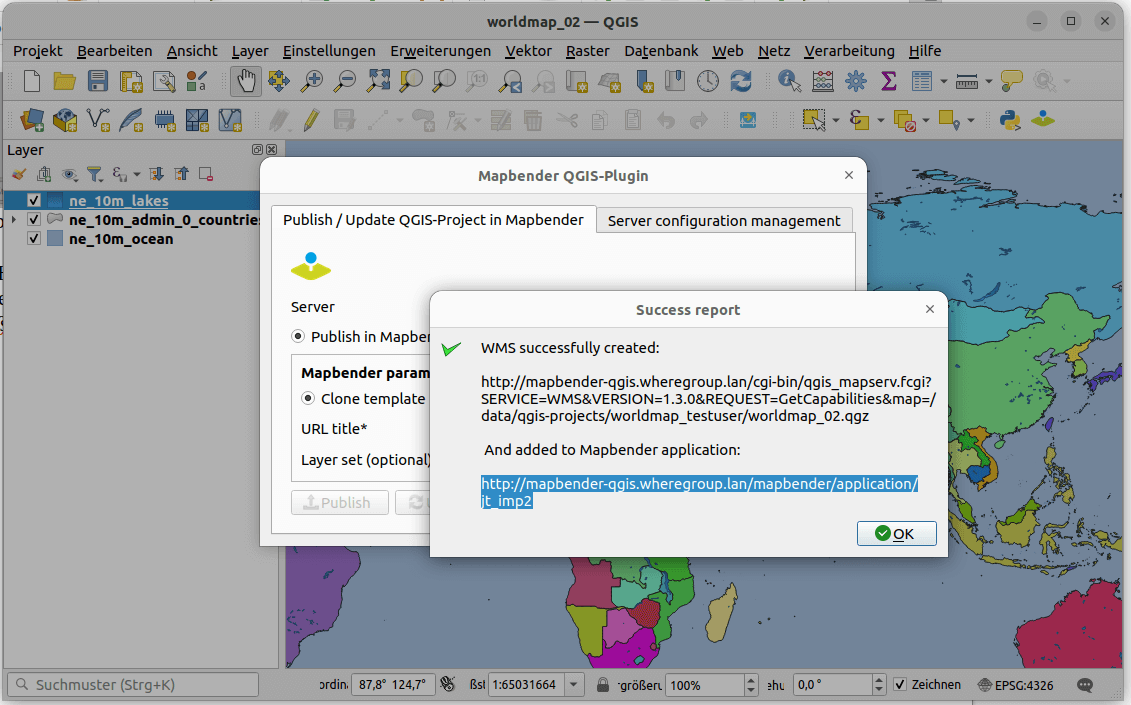
Task: Open the Verarbeitung menu
Action: pyautogui.click(x=849, y=51)
